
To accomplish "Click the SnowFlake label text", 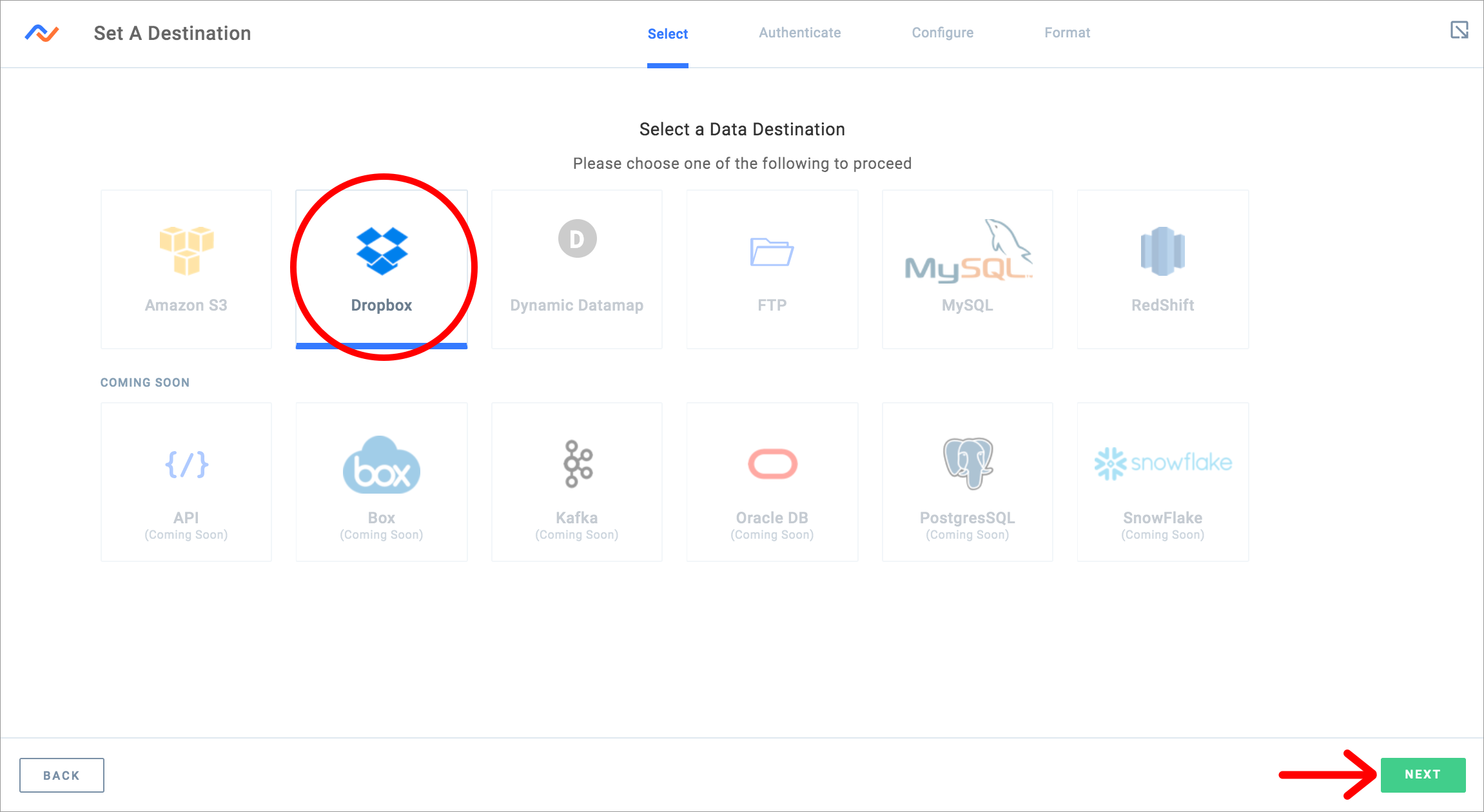I will (x=1163, y=518).
